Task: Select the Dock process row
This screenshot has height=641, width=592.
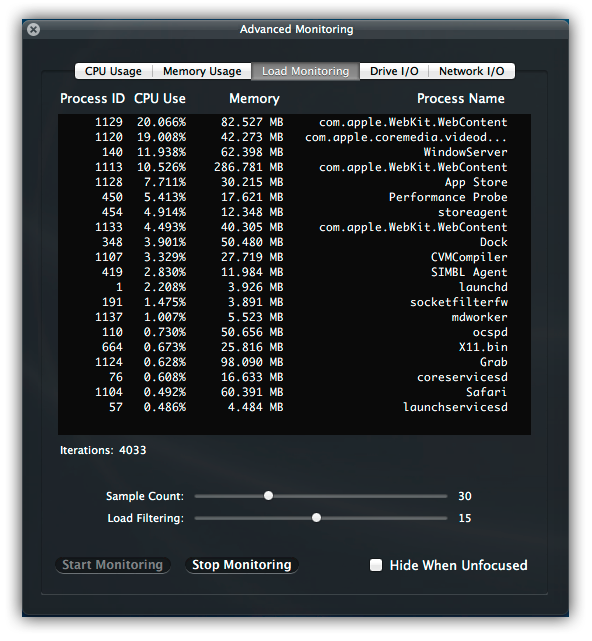Action: click(294, 242)
